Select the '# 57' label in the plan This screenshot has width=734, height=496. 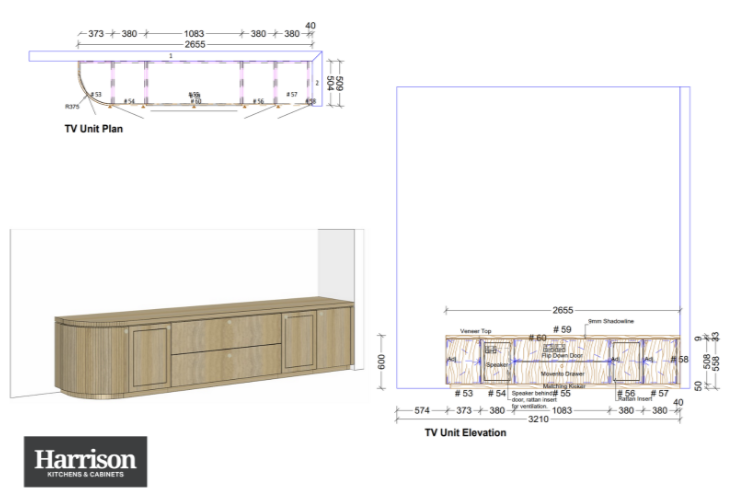tap(292, 95)
